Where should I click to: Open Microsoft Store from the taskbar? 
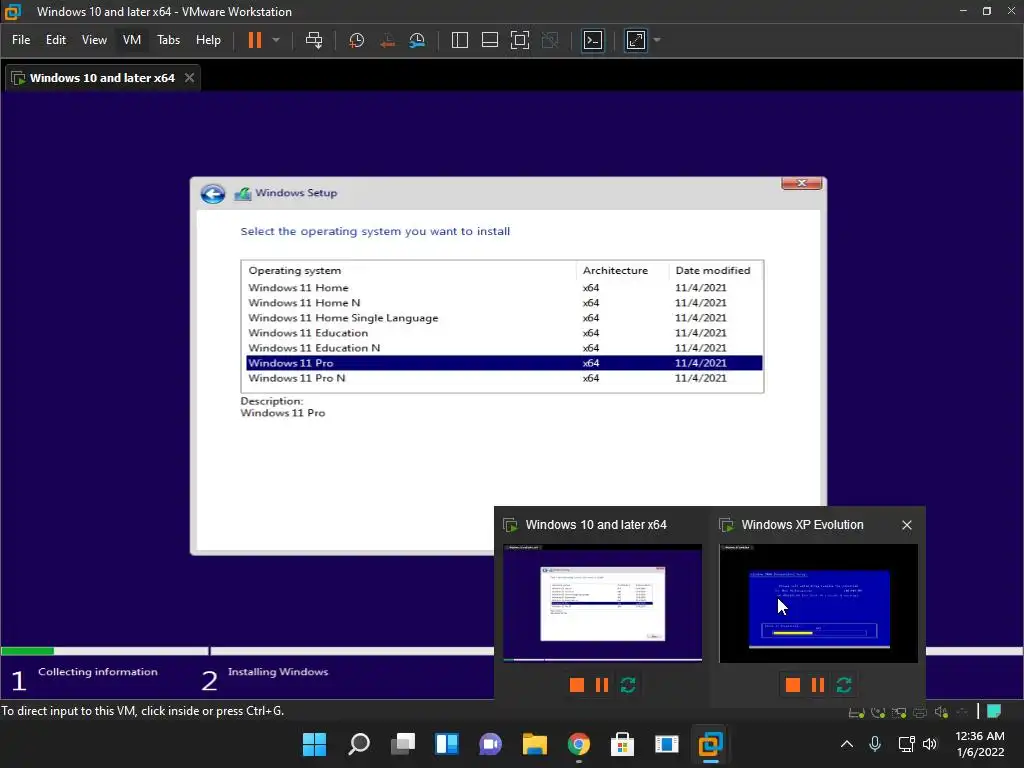[622, 744]
